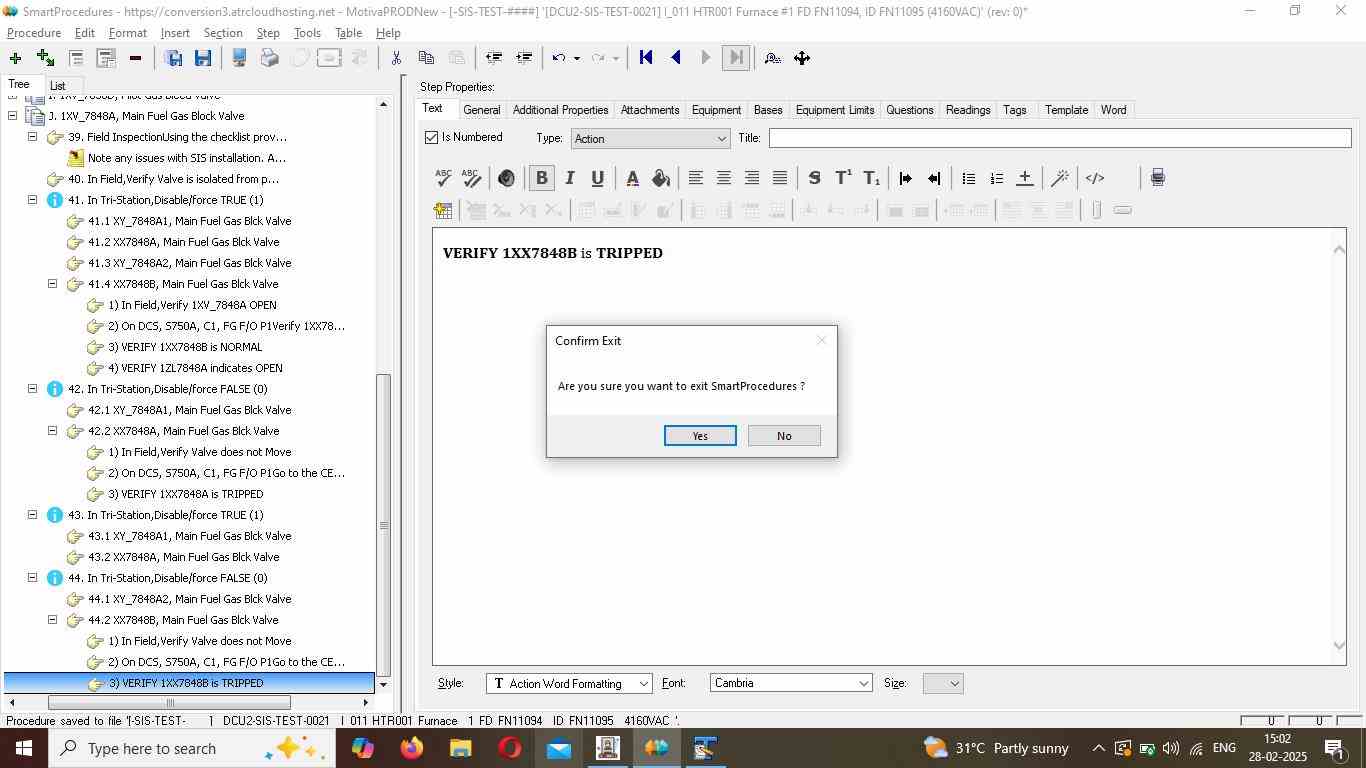Center align the text
Screen dimensions: 1366x768
pyautogui.click(x=723, y=178)
